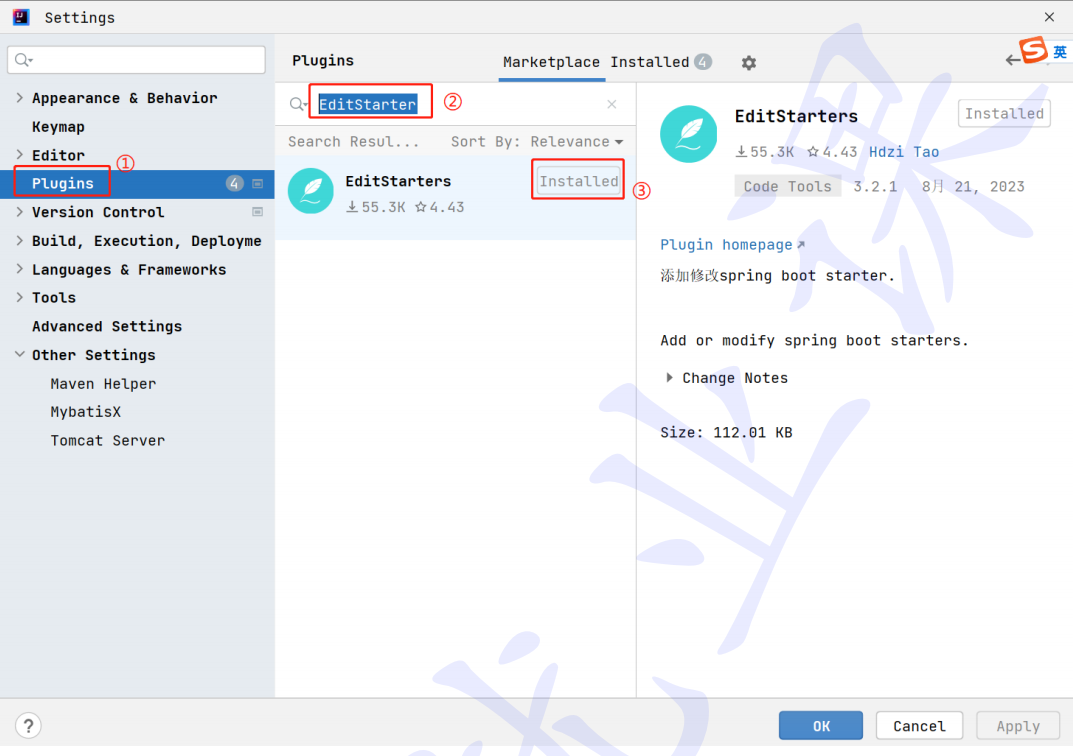The width and height of the screenshot is (1073, 756).
Task: Click the Apply button
Action: (1018, 725)
